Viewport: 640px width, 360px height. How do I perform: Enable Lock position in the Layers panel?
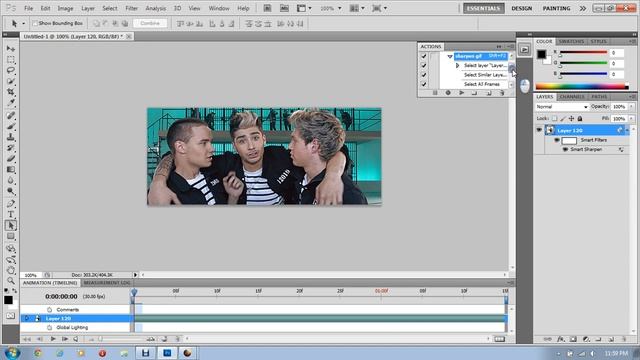[571, 118]
